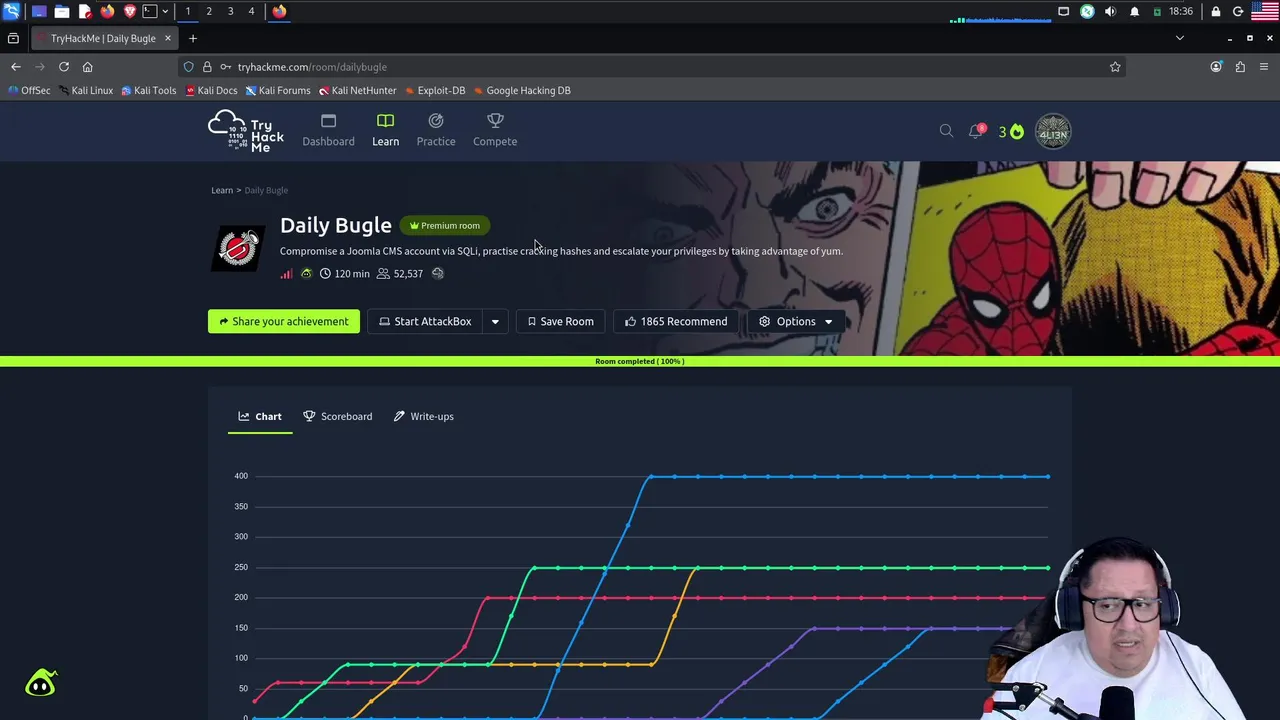Select the running Firefox window in the taskbar
Screen dimensions: 1280x720
[x=279, y=11]
